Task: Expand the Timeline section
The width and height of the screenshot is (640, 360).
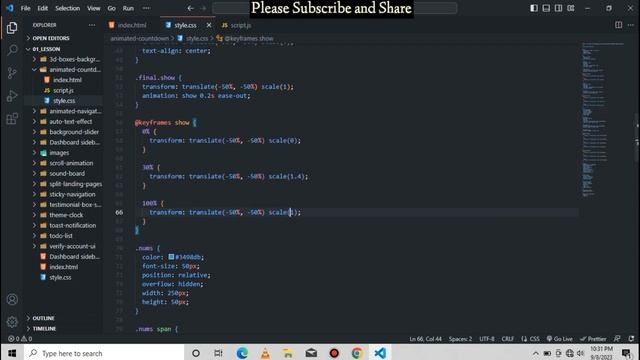Action: (44, 329)
